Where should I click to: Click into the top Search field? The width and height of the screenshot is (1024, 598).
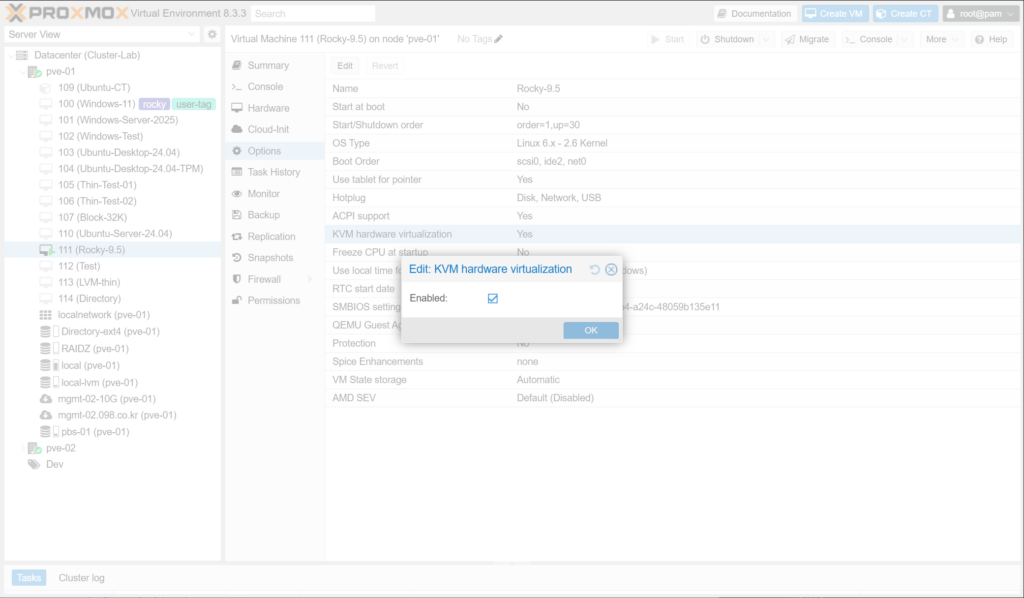pyautogui.click(x=312, y=14)
